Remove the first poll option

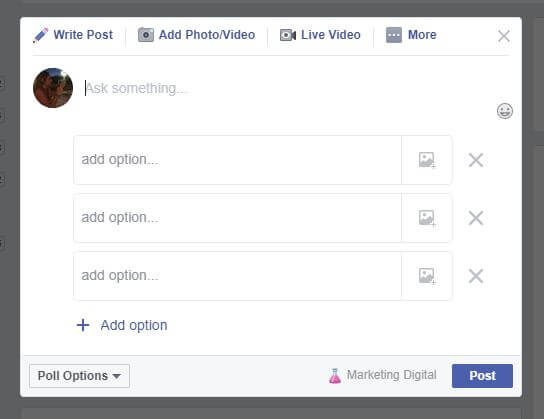pos(476,160)
